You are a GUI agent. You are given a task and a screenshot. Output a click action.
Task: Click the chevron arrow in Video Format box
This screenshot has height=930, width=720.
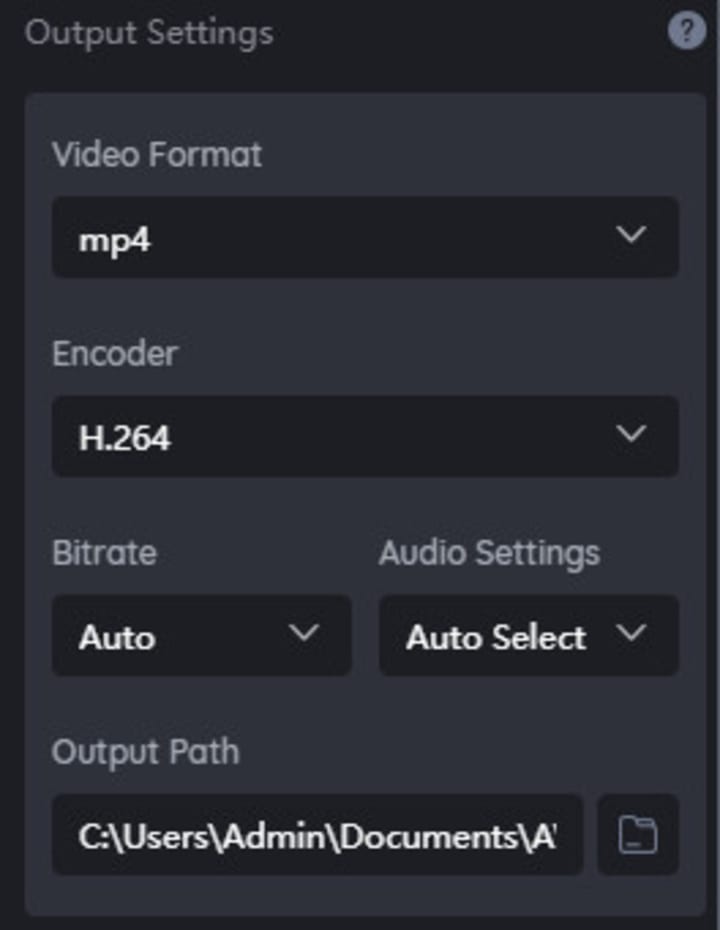click(x=631, y=234)
